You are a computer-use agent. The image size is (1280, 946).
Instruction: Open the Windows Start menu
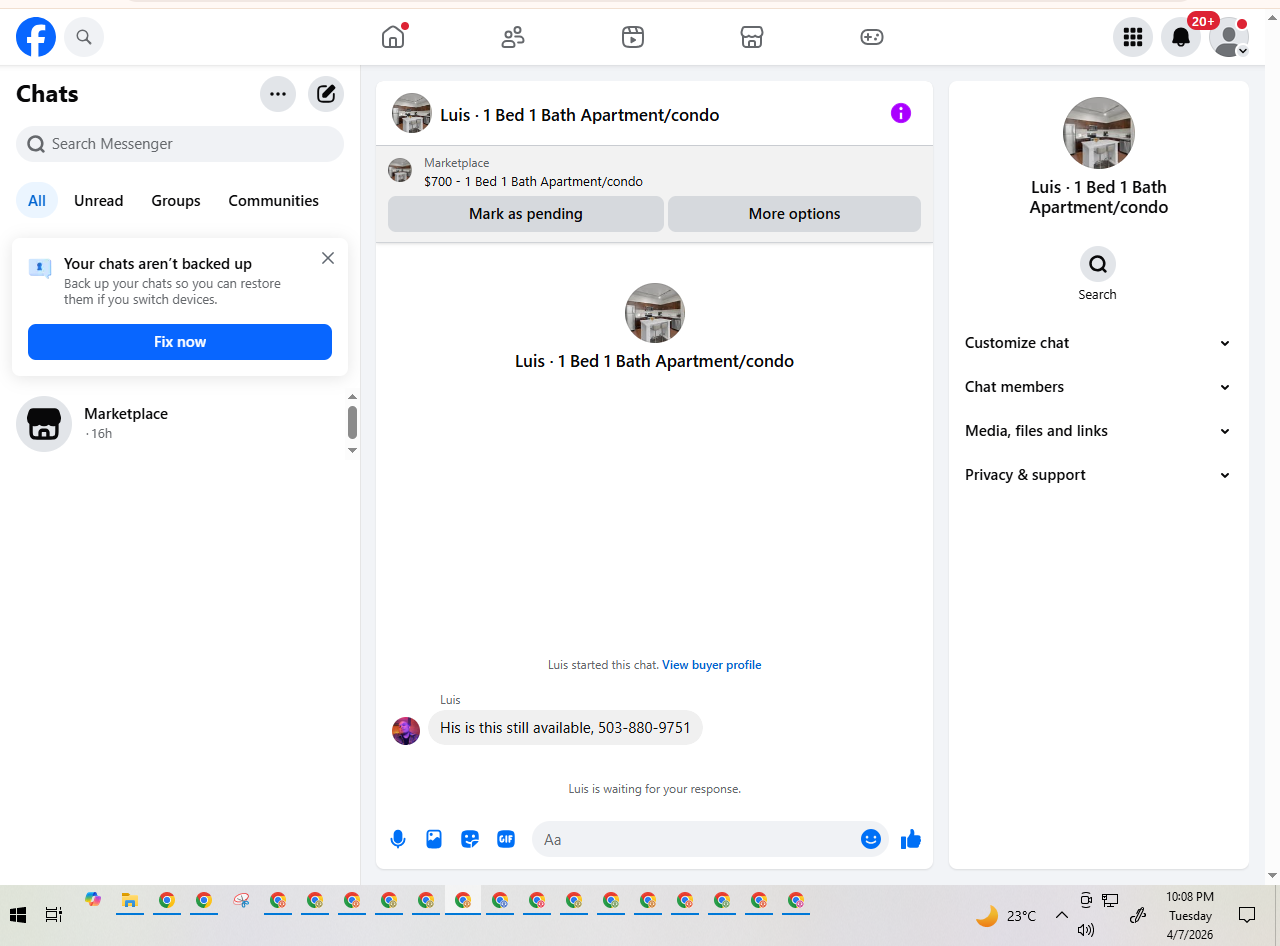[x=18, y=915]
